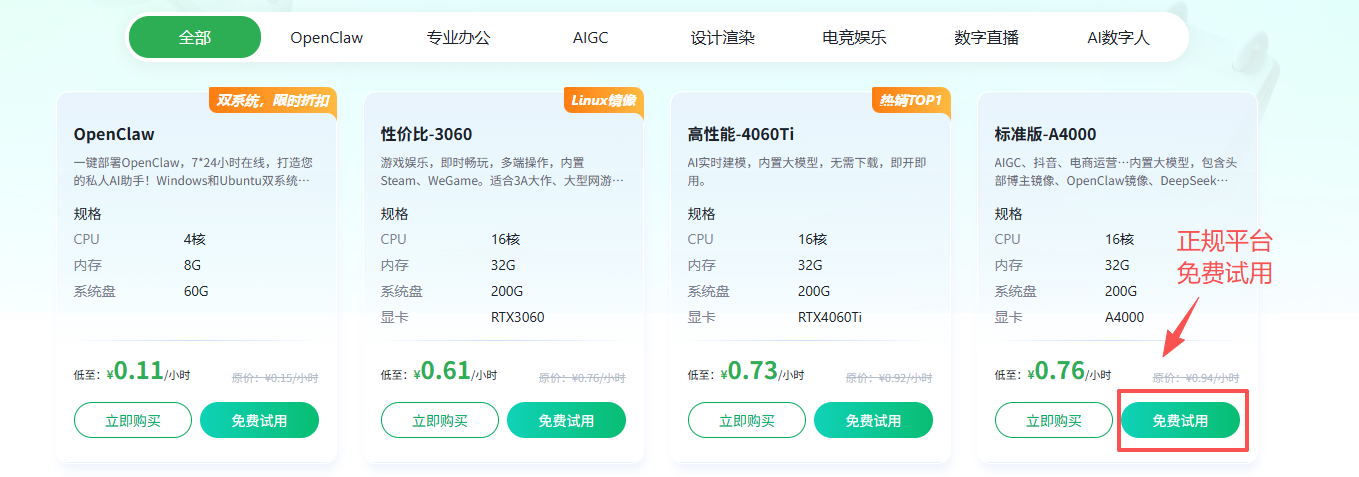The width and height of the screenshot is (1359, 477).
Task: Select the 全部 category tab
Action: pyautogui.click(x=195, y=38)
